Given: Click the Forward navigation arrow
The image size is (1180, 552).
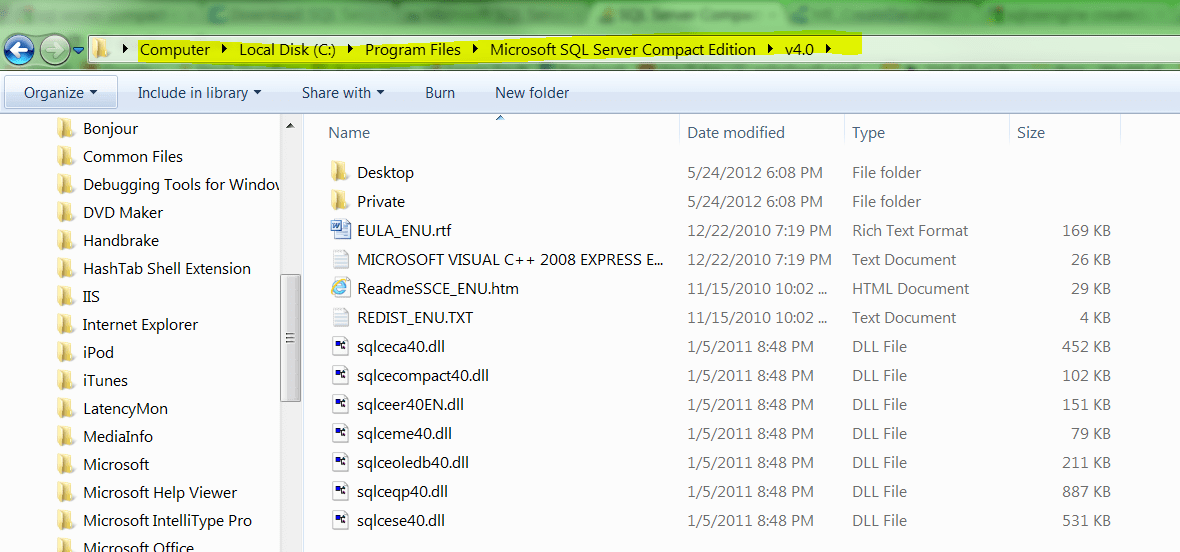Looking at the screenshot, I should coord(55,50).
